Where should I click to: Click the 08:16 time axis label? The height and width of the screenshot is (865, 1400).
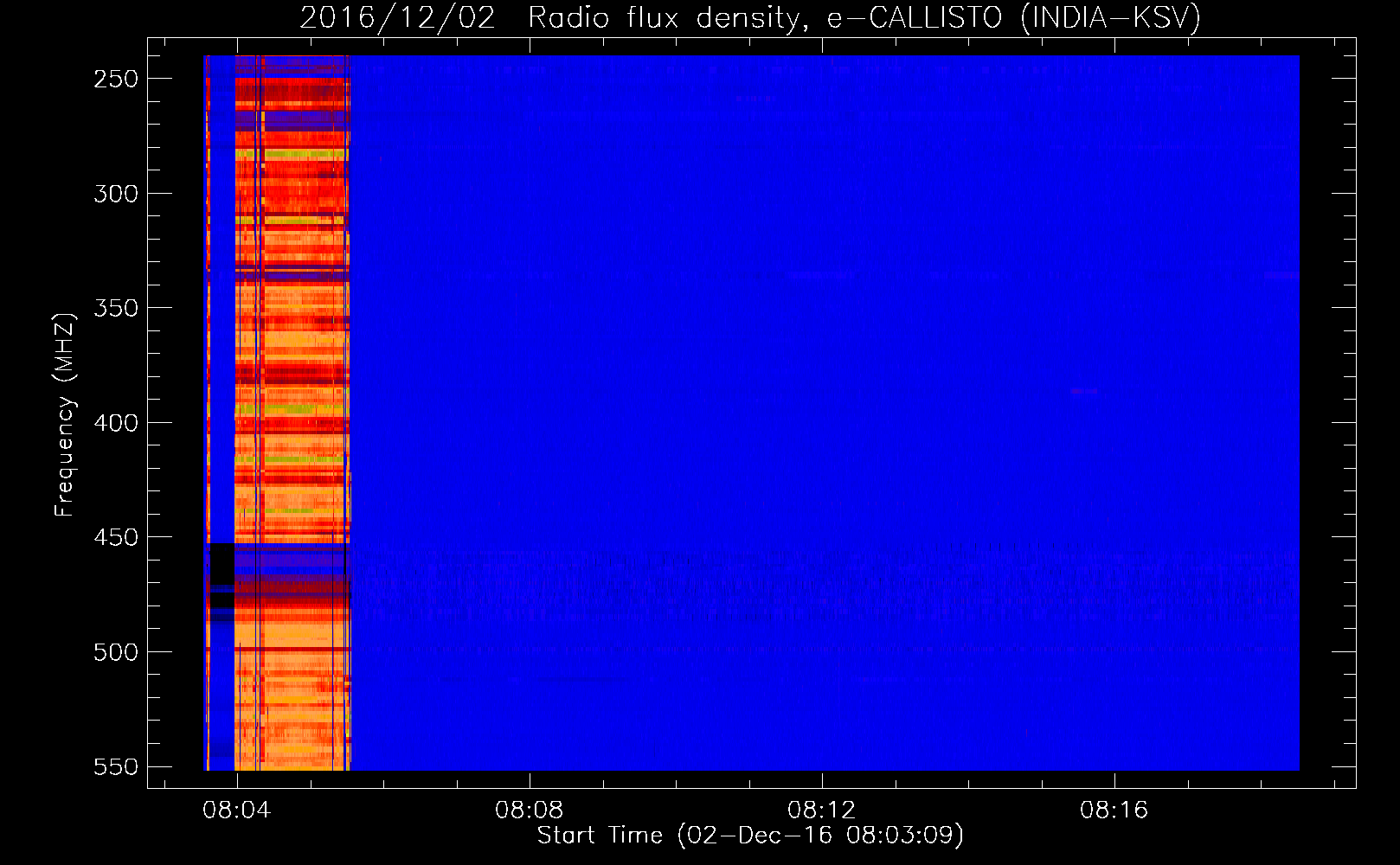(1114, 810)
